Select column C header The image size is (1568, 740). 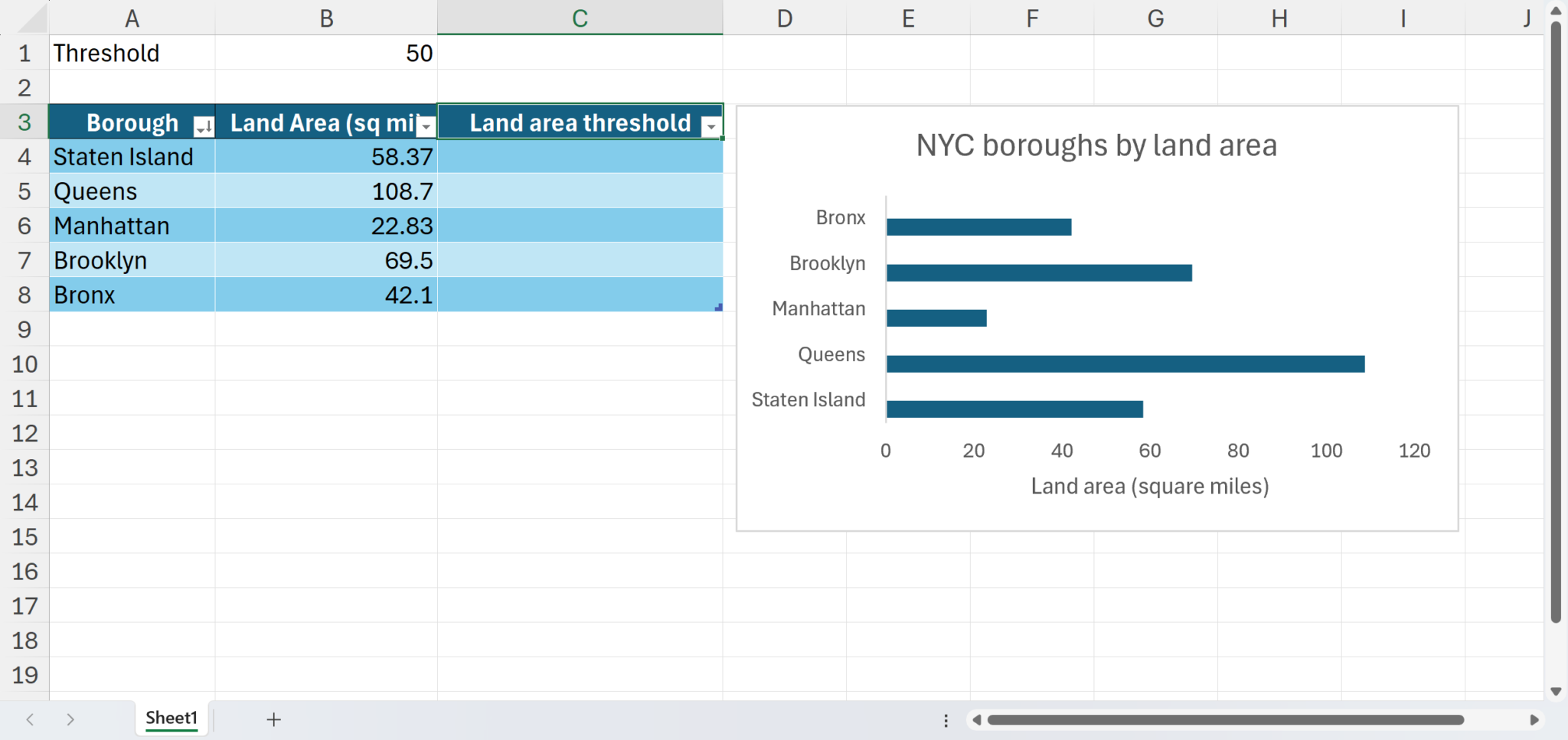tap(580, 18)
